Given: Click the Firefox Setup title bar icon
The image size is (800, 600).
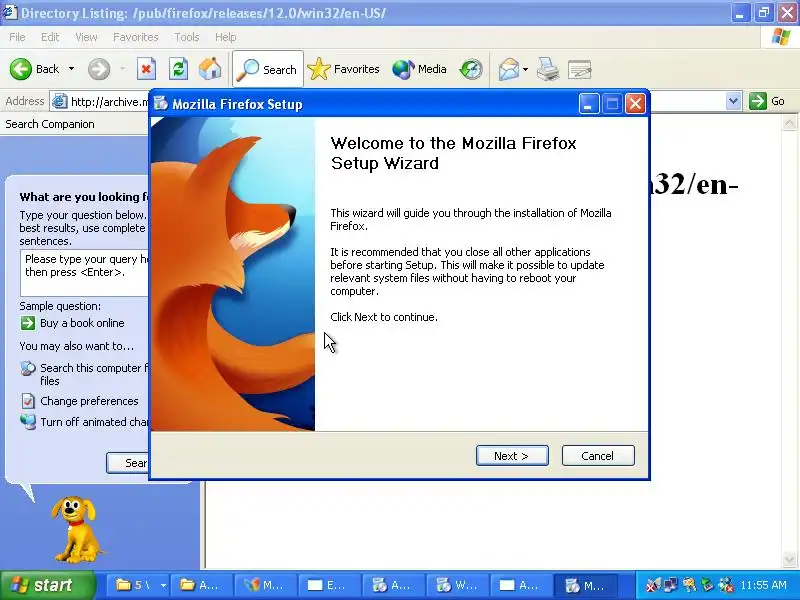Looking at the screenshot, I should pyautogui.click(x=161, y=104).
